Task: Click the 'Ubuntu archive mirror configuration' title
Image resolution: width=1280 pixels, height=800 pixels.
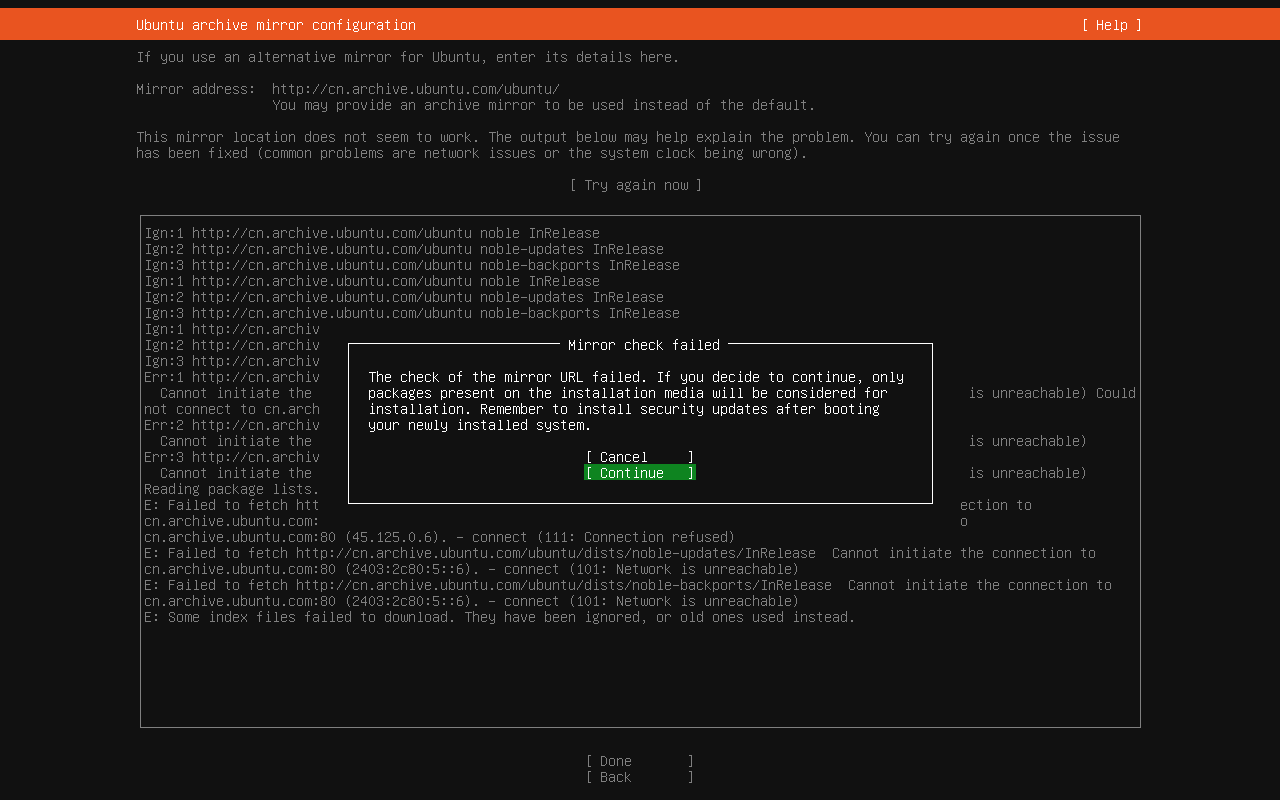Action: pyautogui.click(x=275, y=25)
